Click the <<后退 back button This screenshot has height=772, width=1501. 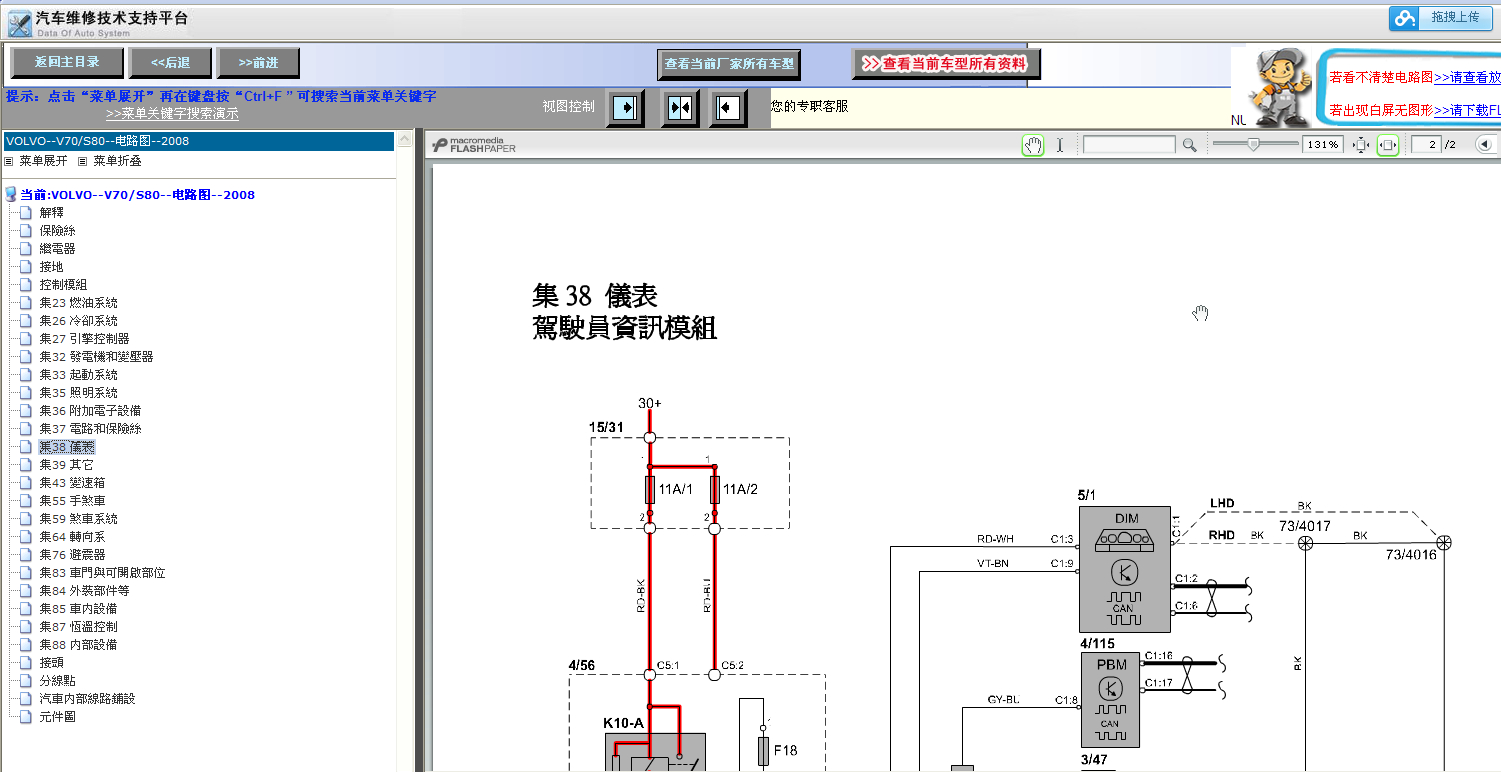coord(171,63)
